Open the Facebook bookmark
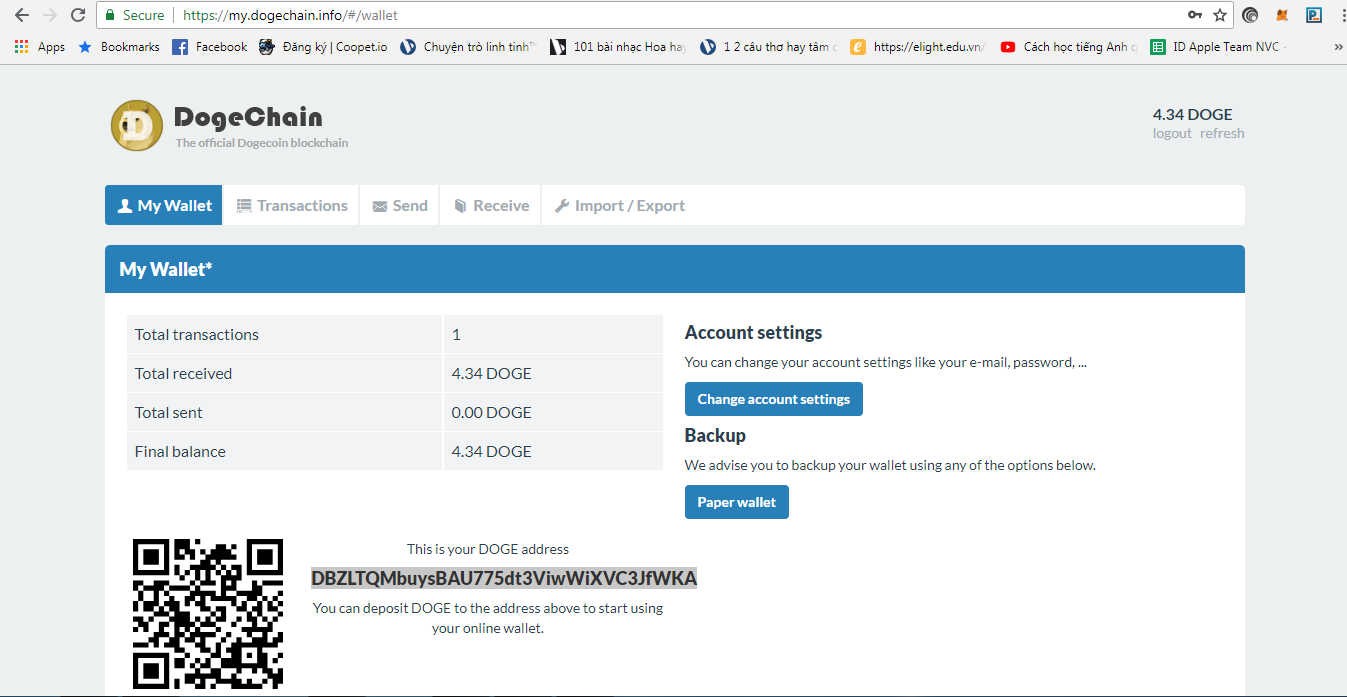 pos(210,47)
